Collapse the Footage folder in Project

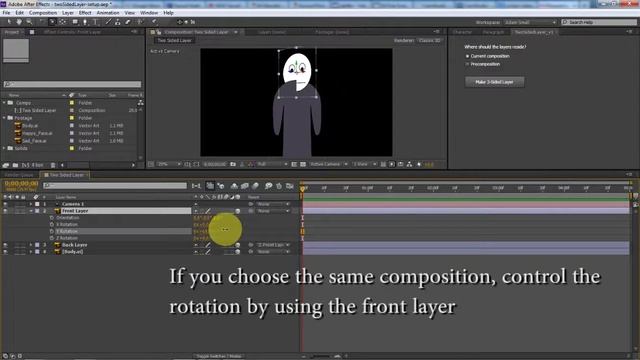pyautogui.click(x=4, y=118)
